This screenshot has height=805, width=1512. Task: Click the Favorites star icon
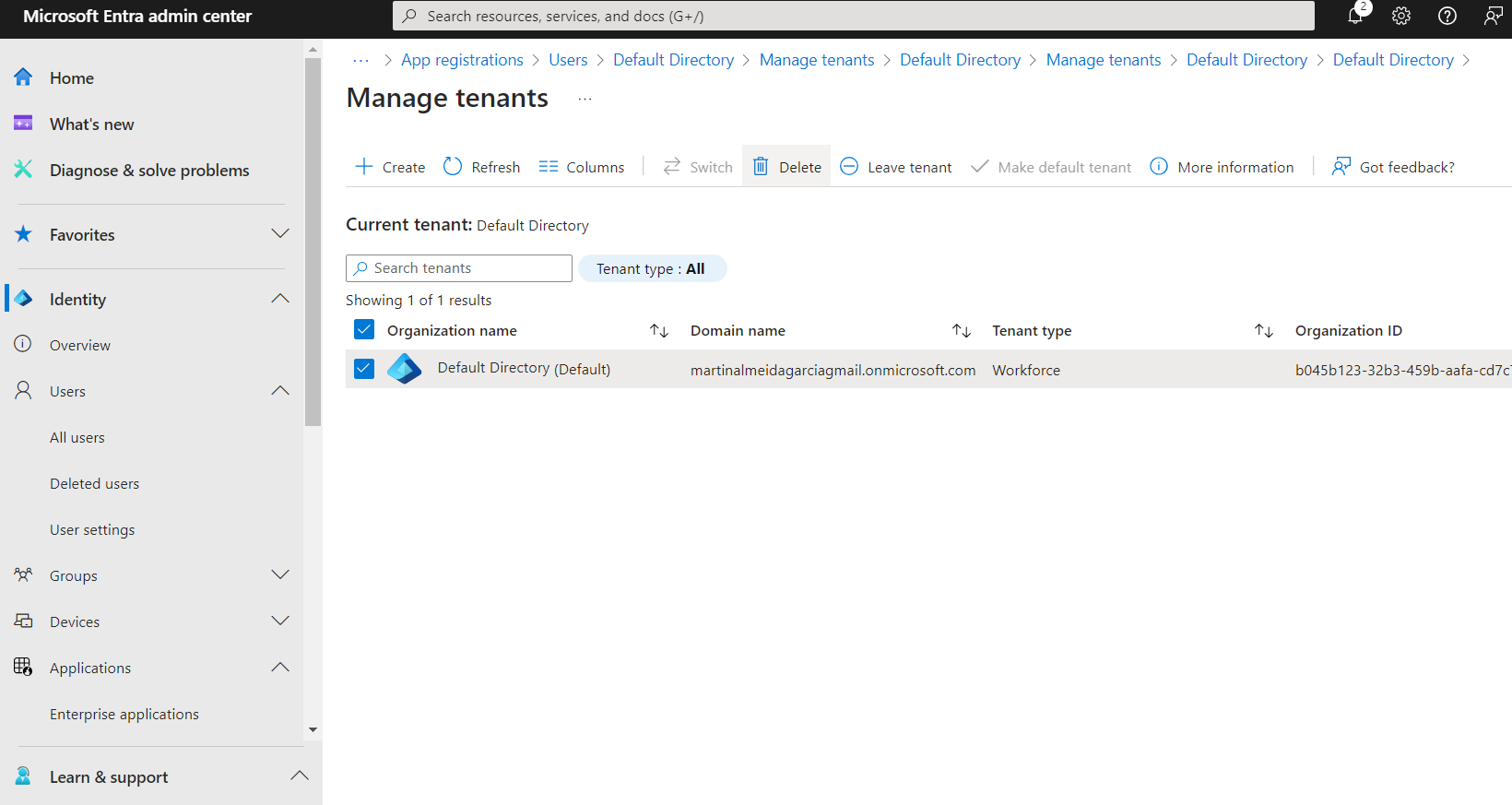(23, 234)
